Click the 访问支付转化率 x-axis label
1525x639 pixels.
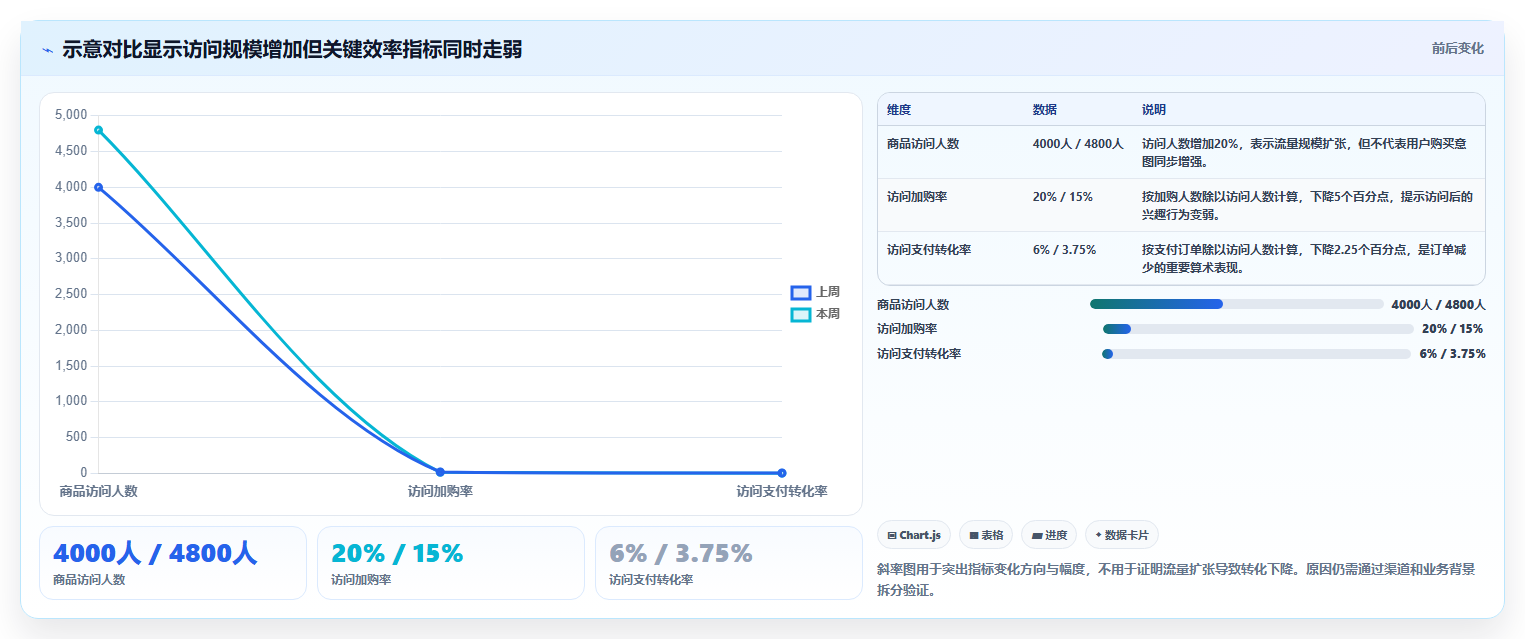click(782, 491)
